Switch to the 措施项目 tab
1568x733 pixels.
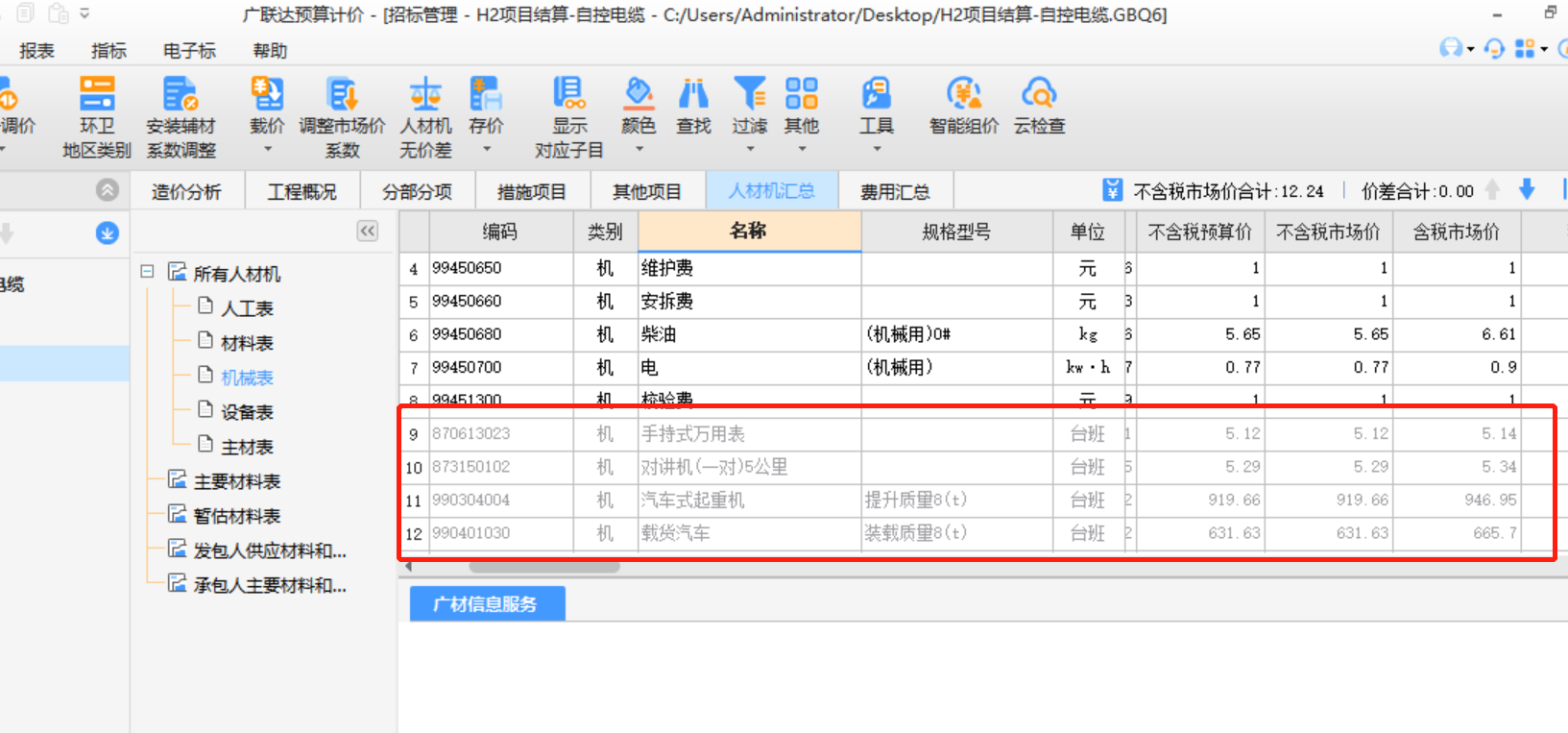coord(532,191)
